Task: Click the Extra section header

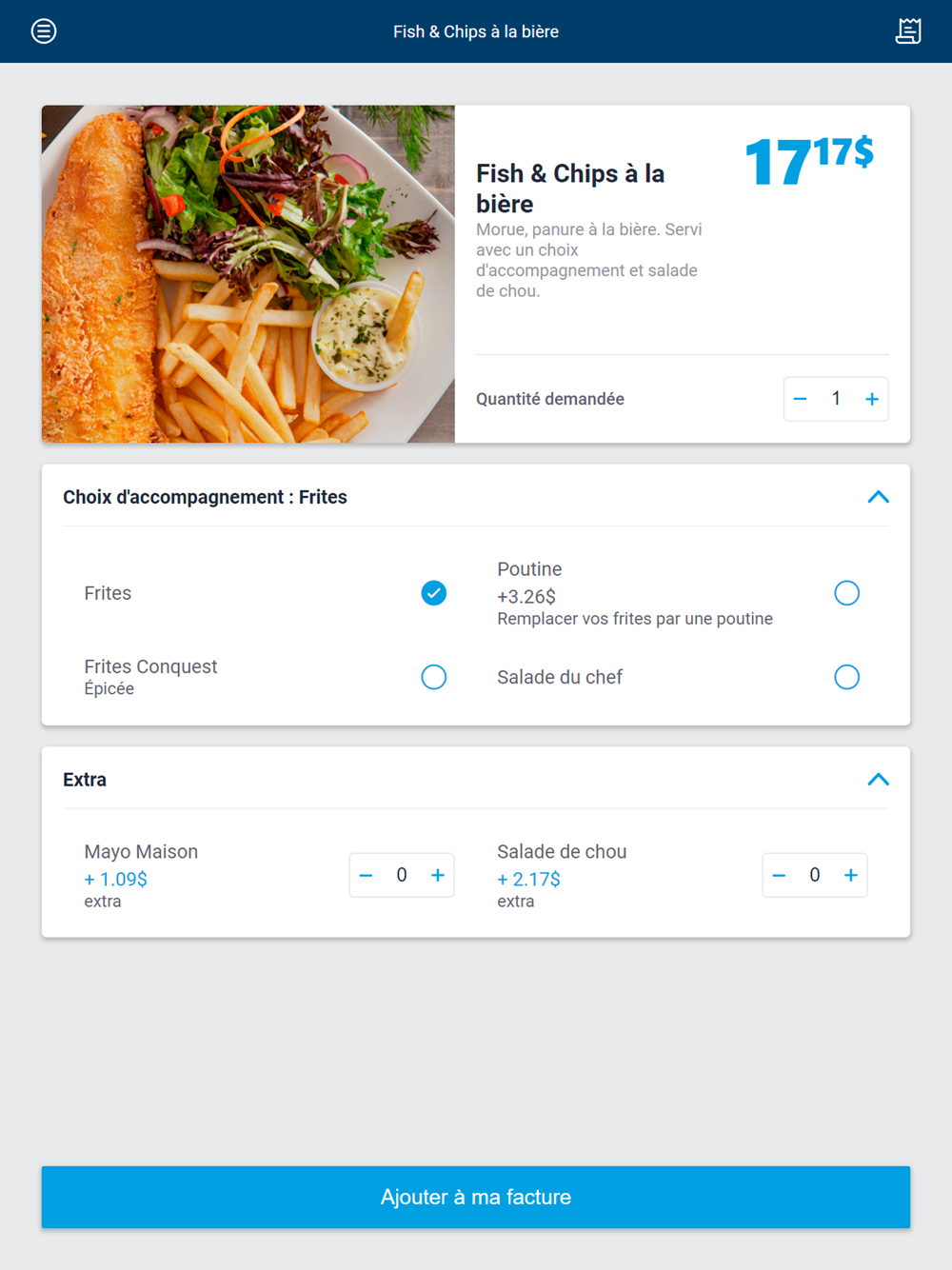Action: (85, 780)
